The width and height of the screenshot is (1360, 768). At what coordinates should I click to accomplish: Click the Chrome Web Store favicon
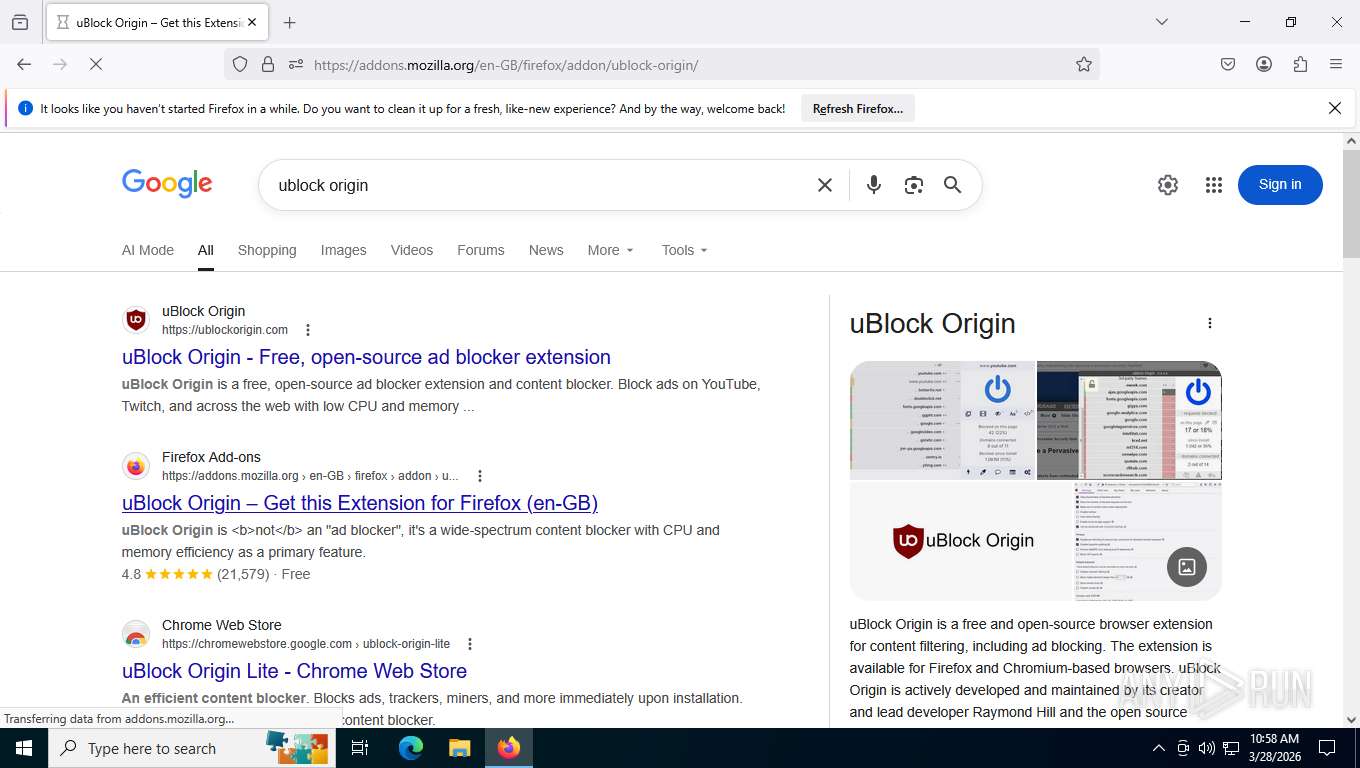[x=136, y=634]
